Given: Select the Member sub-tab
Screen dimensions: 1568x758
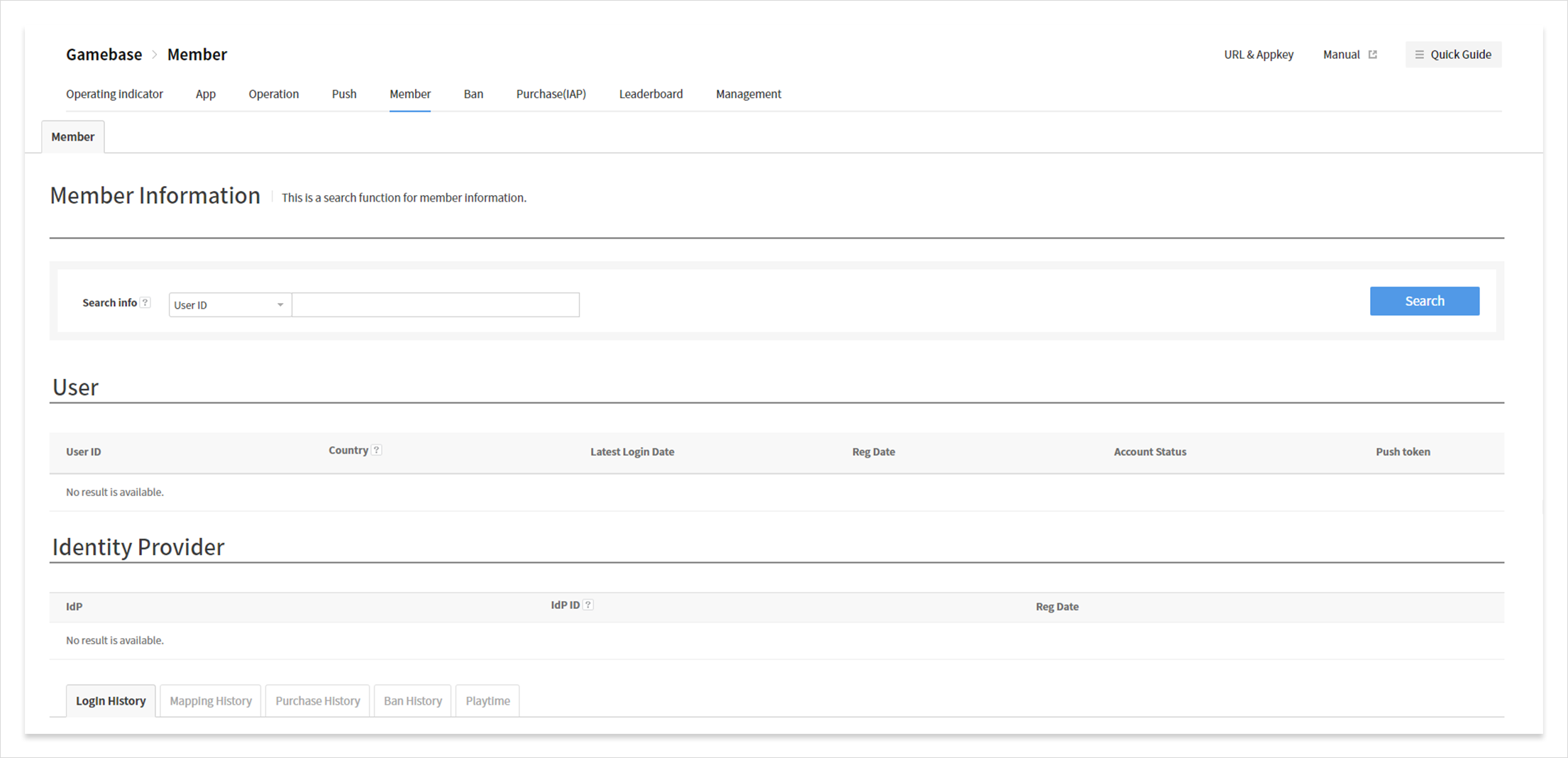Looking at the screenshot, I should coord(73,137).
